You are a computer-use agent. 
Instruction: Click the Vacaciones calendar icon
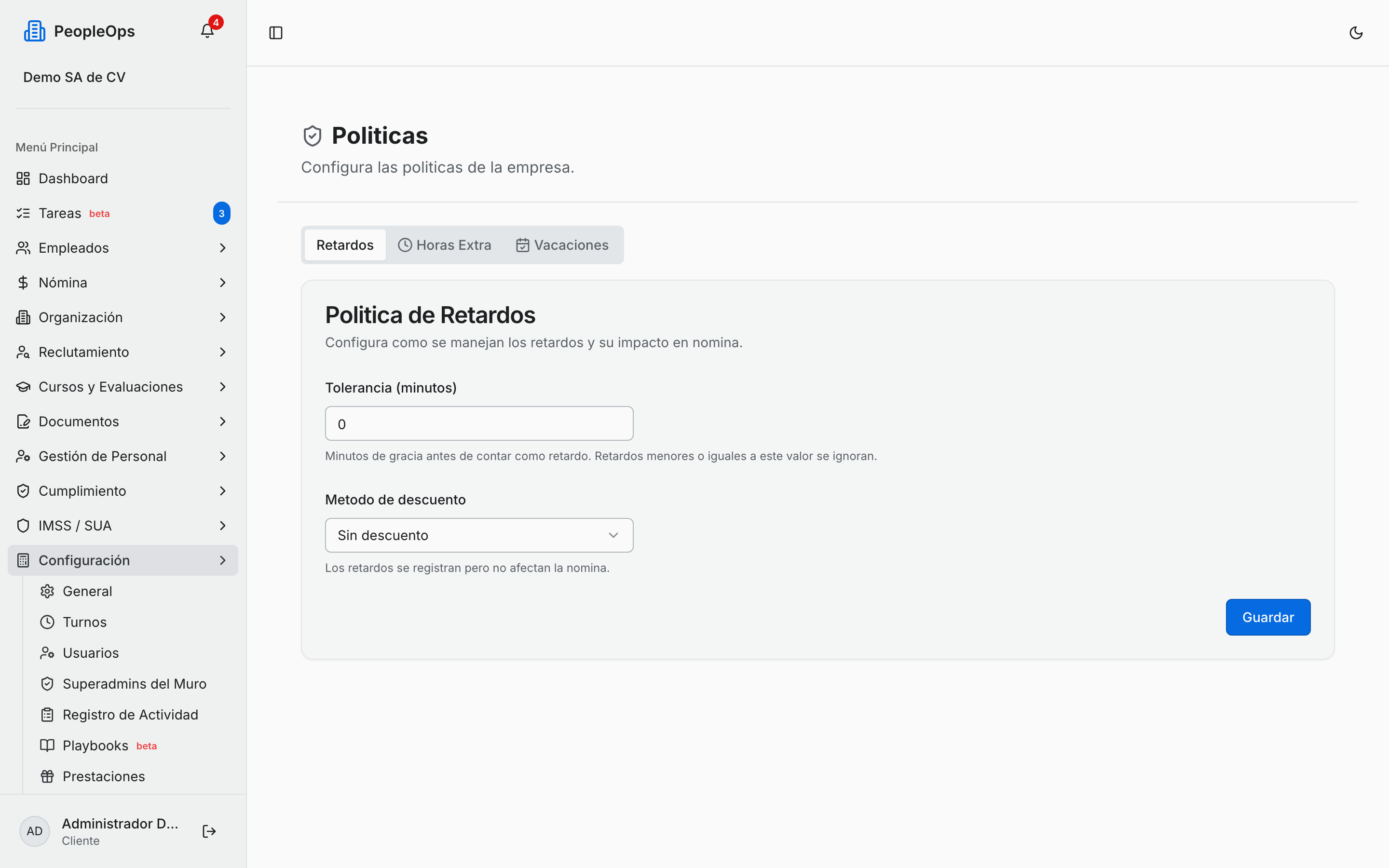(522, 245)
